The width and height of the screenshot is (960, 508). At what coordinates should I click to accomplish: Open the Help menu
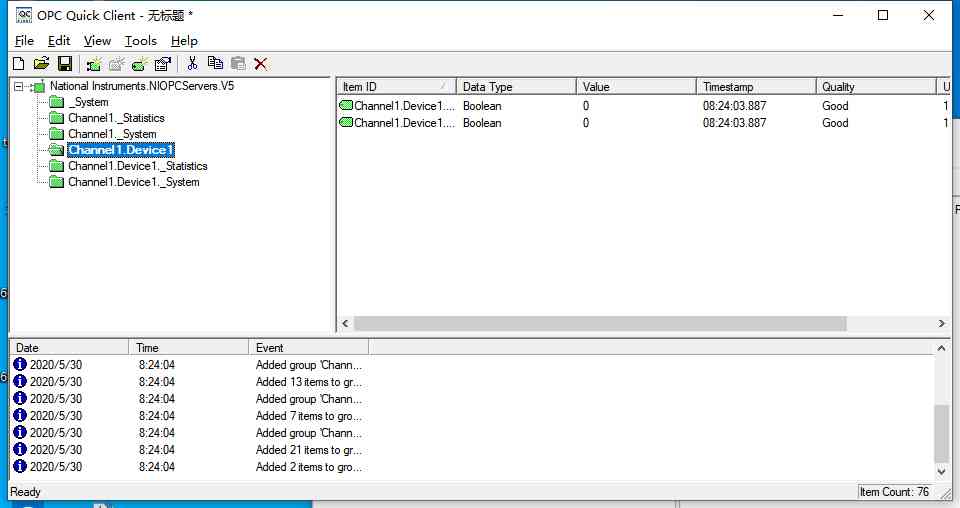(184, 40)
